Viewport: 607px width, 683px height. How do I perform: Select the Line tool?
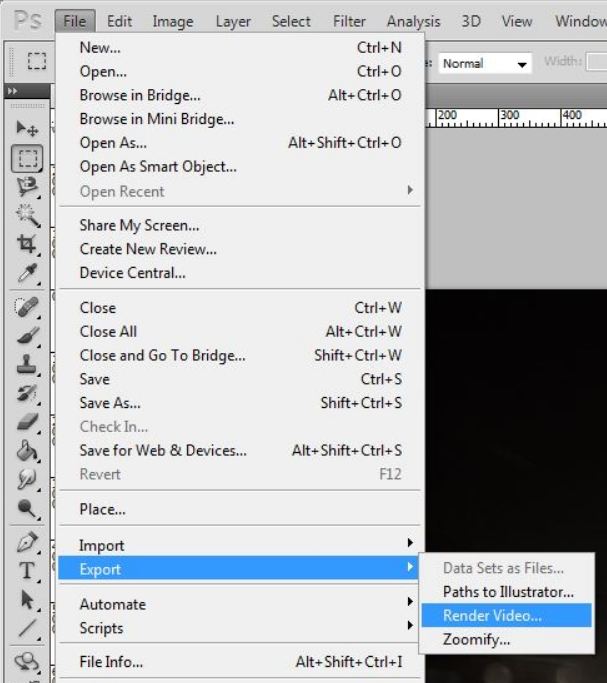(27, 629)
